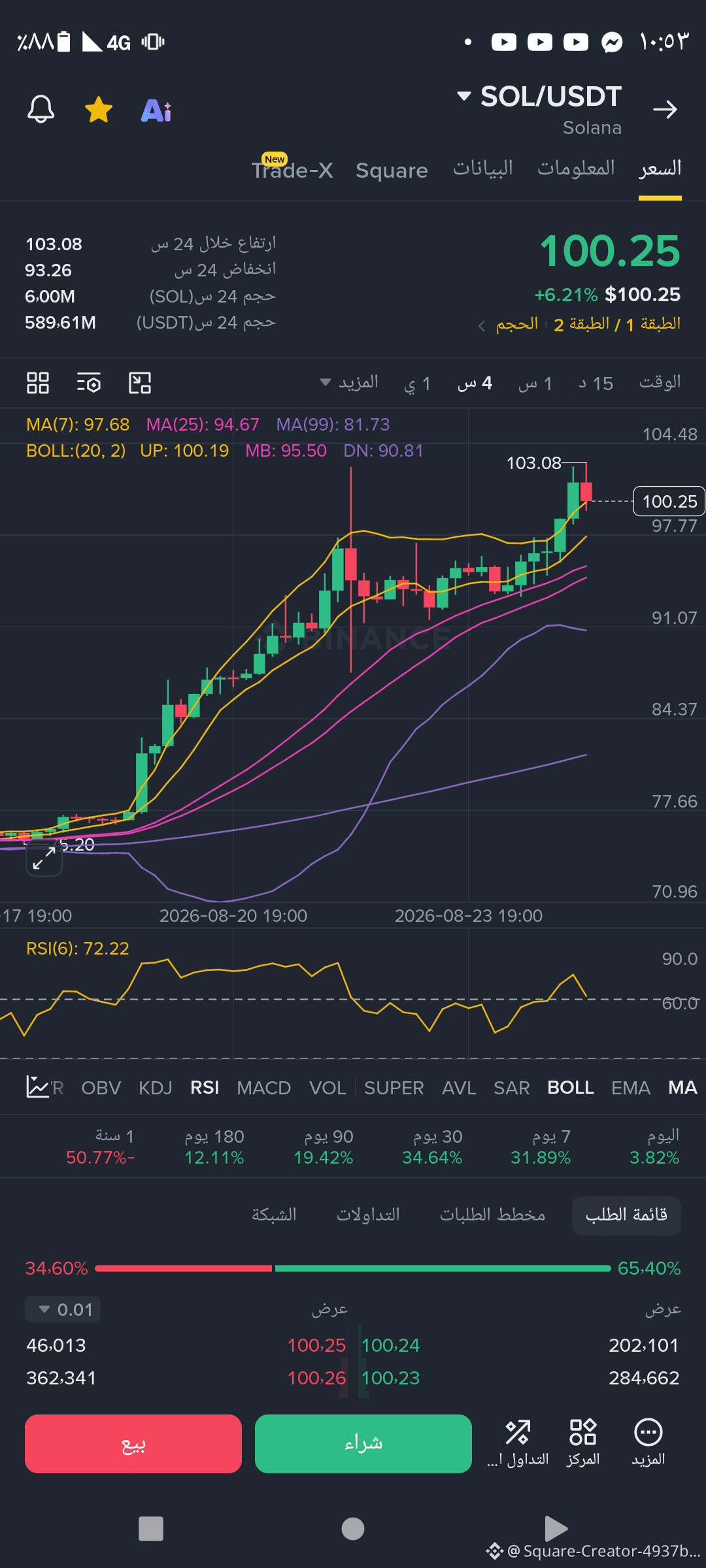Open the chart grid layout icon

click(x=38, y=383)
